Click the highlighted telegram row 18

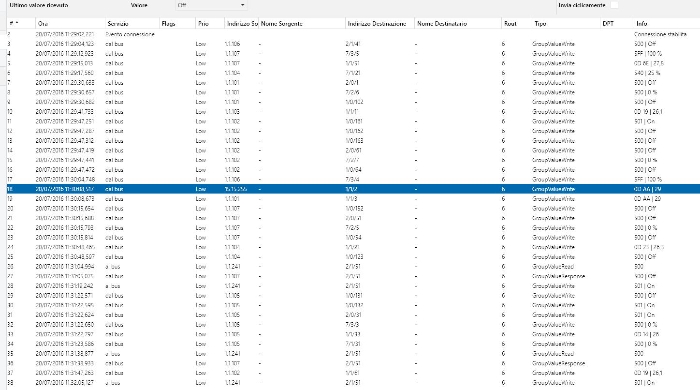coord(353,189)
